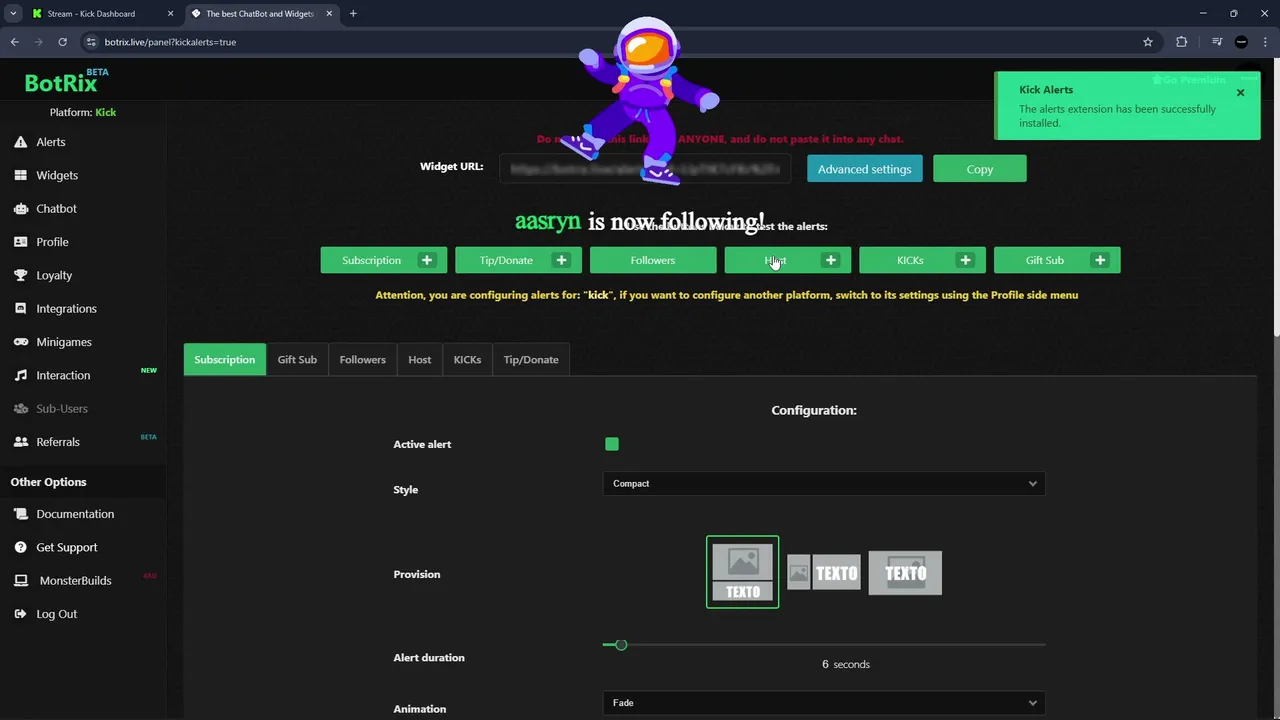Bookmark this page with star icon
The image size is (1280, 720).
click(1148, 42)
